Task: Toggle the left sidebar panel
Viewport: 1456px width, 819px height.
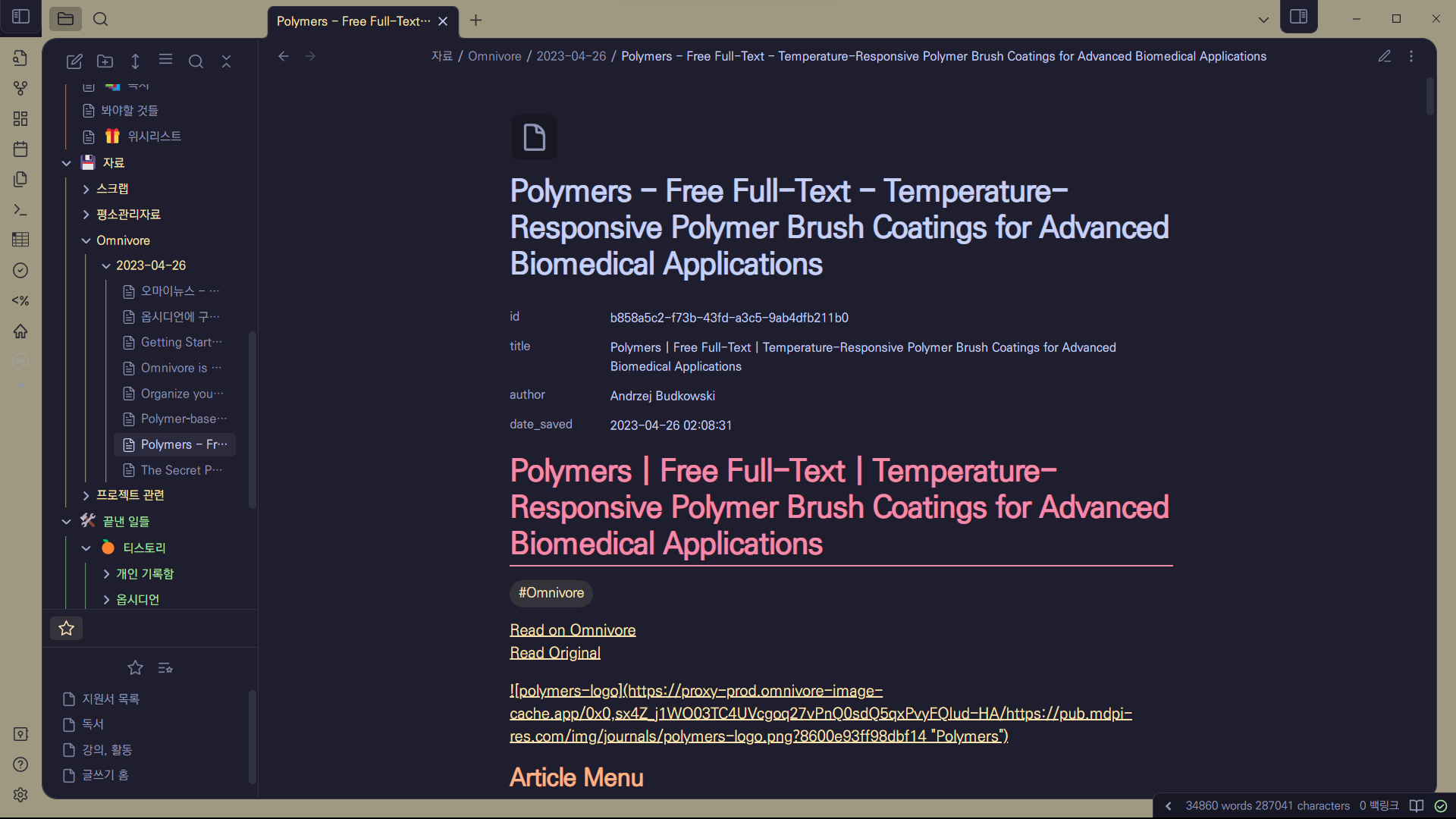Action: (20, 17)
